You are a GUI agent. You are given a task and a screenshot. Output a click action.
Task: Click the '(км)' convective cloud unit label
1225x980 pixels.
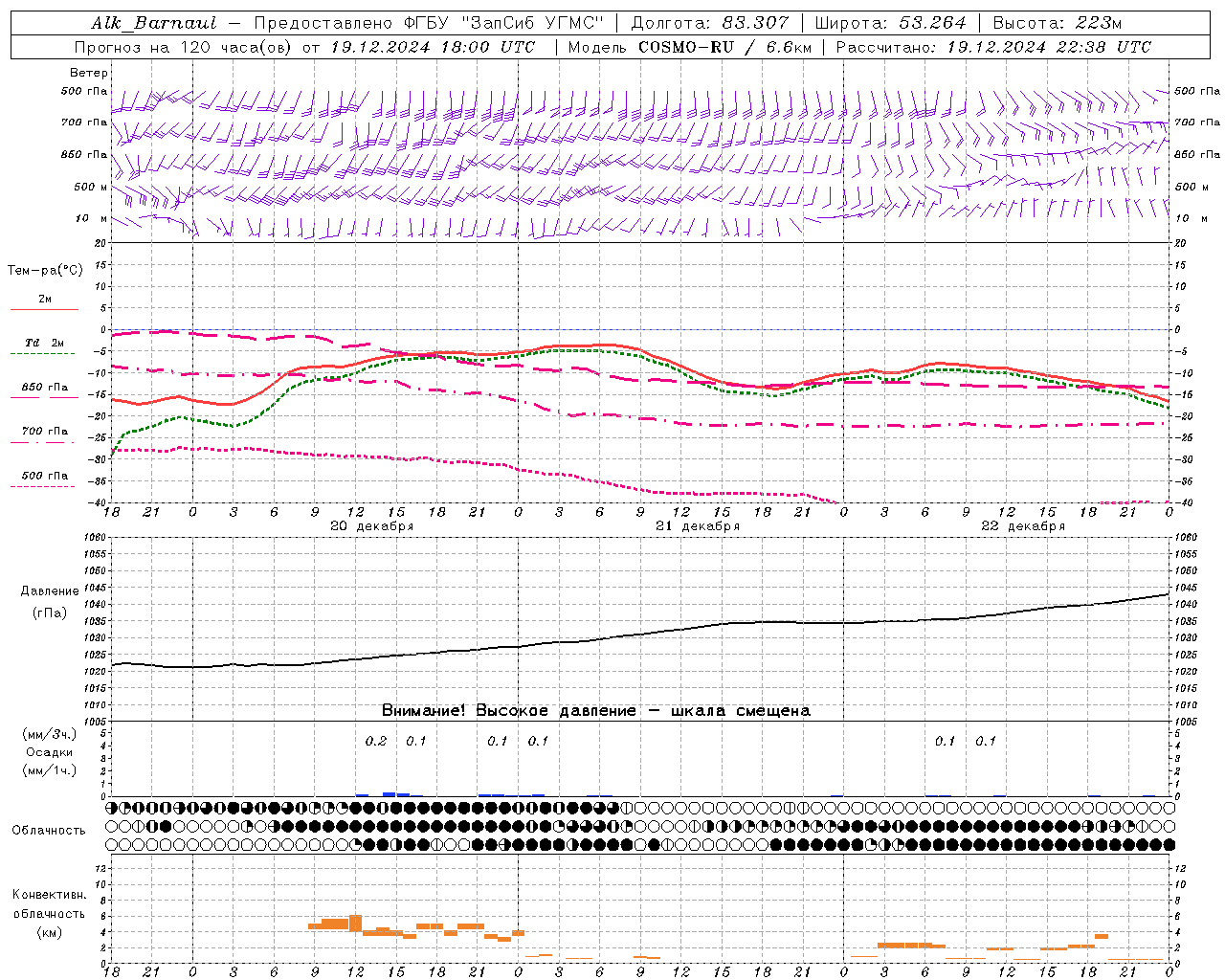pyautogui.click(x=49, y=931)
